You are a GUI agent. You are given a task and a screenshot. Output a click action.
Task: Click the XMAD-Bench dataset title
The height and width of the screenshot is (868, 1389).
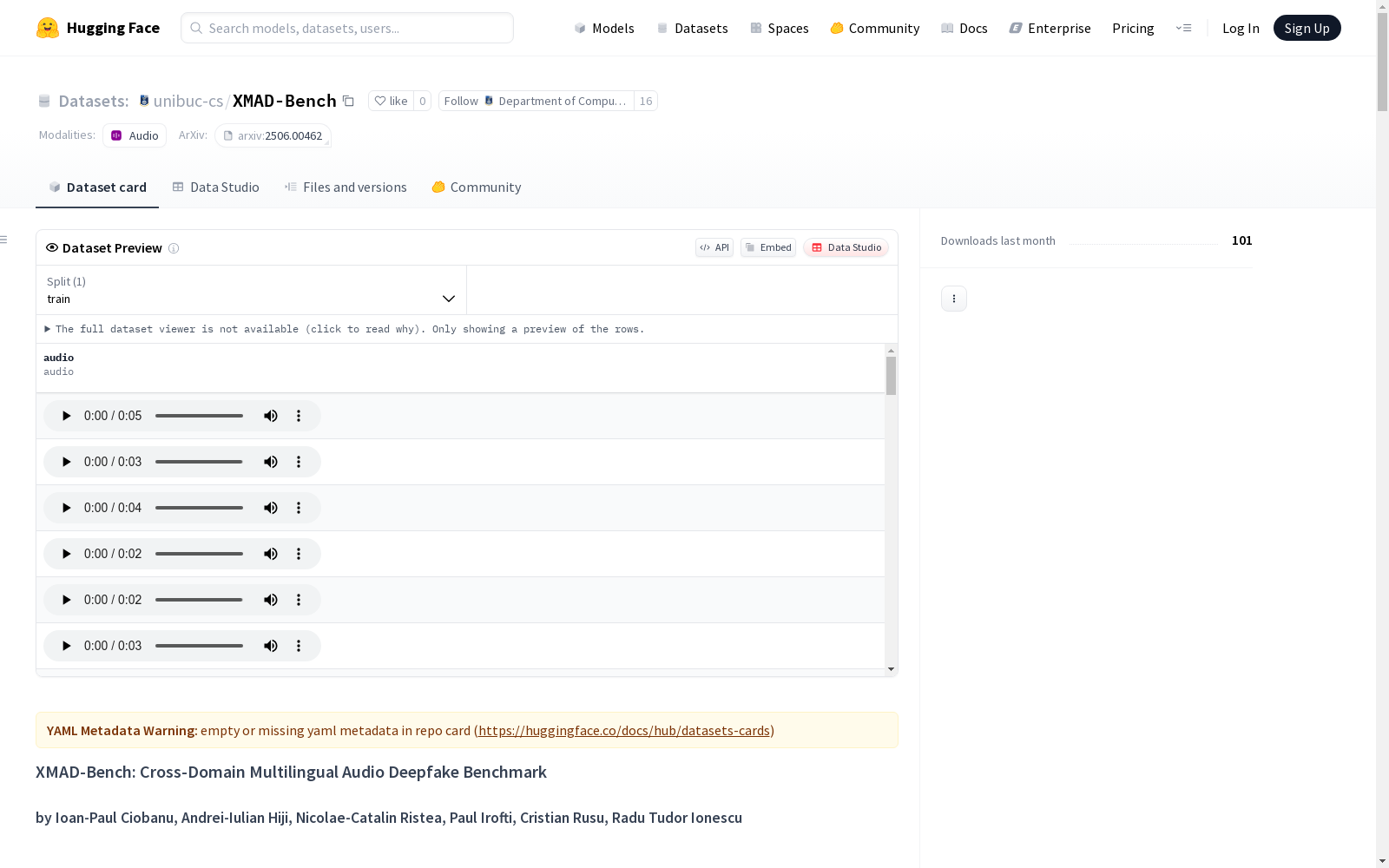pyautogui.click(x=285, y=101)
